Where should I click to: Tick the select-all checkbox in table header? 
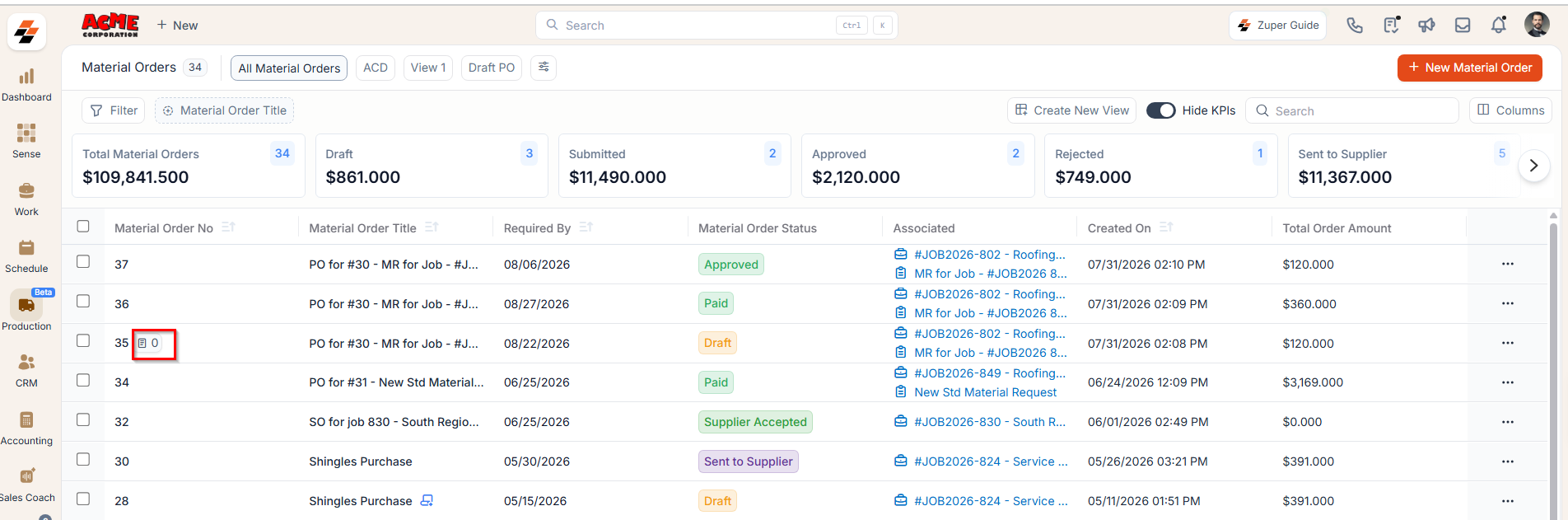point(83,226)
